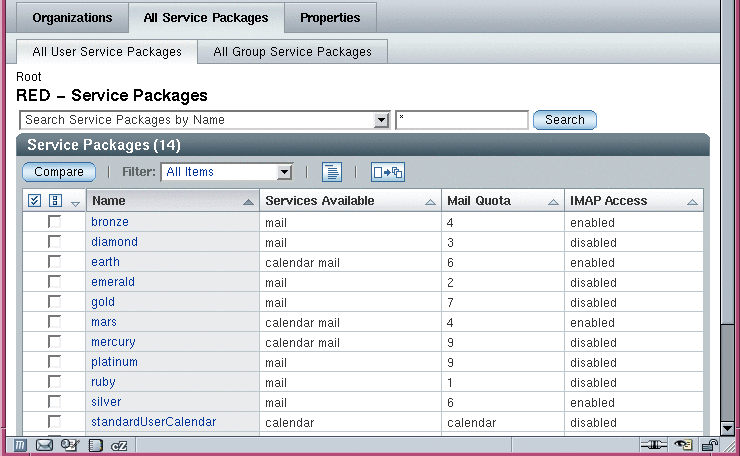Check the standardUserCalendar package checkbox

pos(54,422)
